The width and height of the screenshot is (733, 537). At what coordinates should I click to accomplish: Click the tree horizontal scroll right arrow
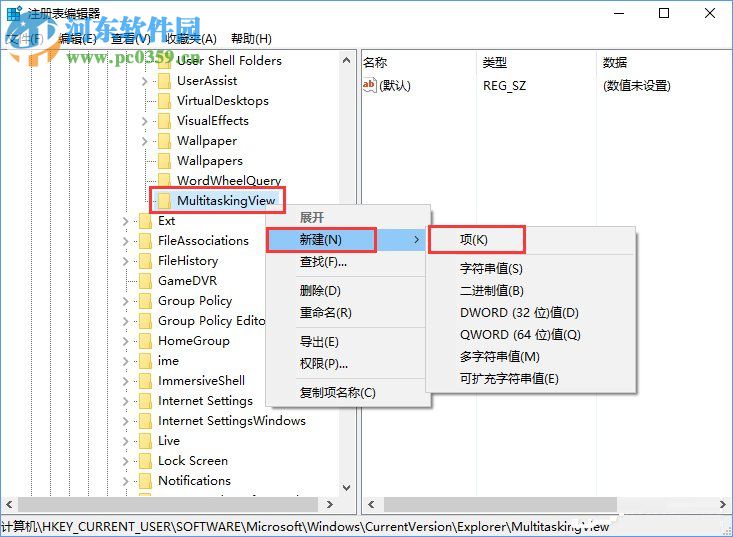(x=330, y=504)
